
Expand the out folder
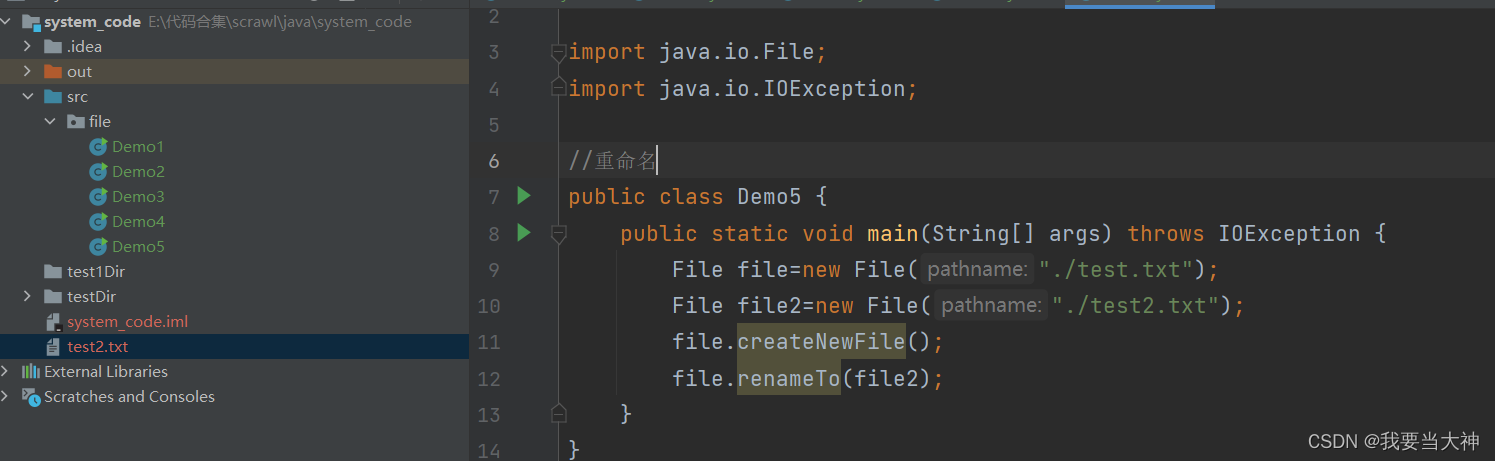(x=28, y=71)
